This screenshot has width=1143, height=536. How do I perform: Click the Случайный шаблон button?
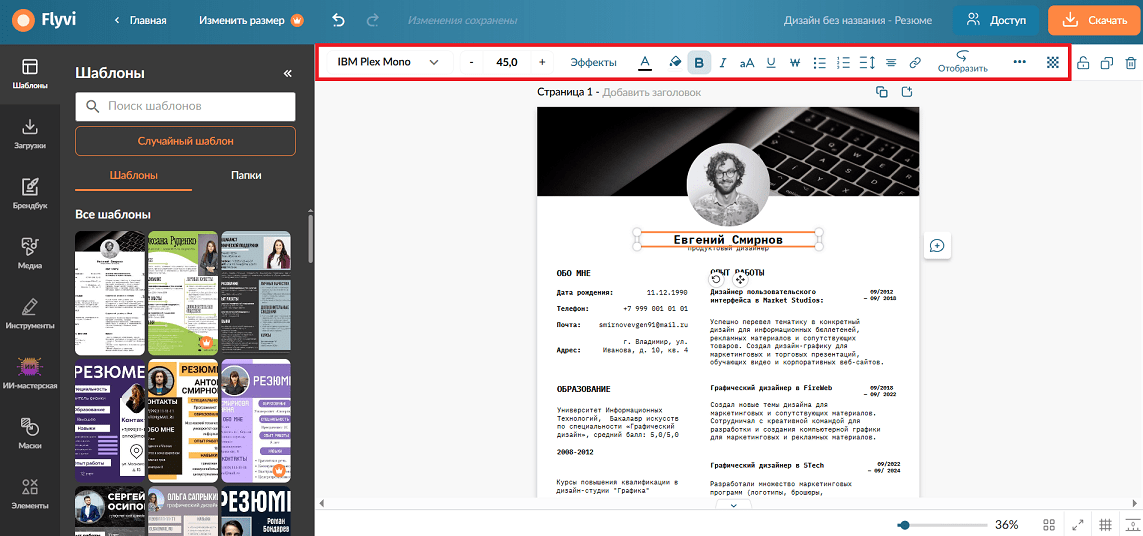185,141
